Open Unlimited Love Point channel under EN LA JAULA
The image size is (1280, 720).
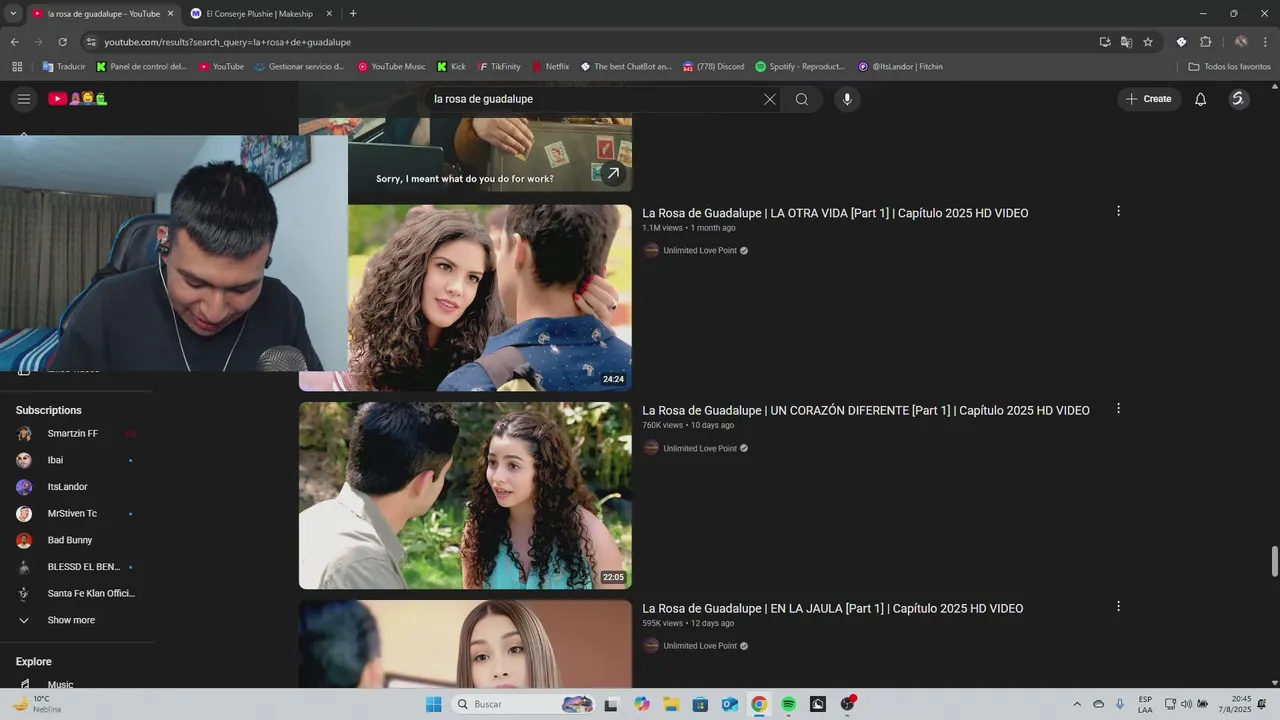(x=700, y=646)
